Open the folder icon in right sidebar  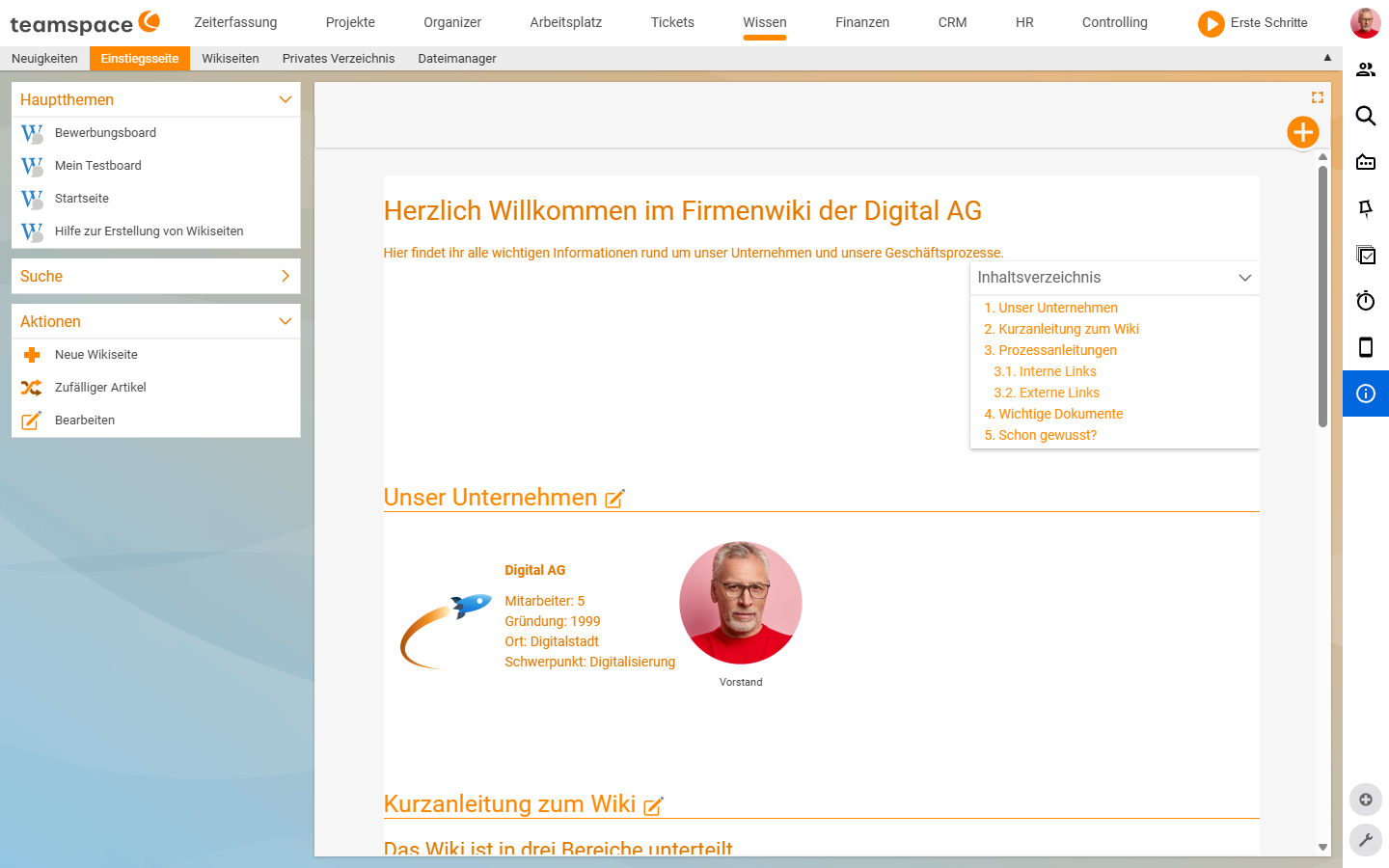point(1366,162)
